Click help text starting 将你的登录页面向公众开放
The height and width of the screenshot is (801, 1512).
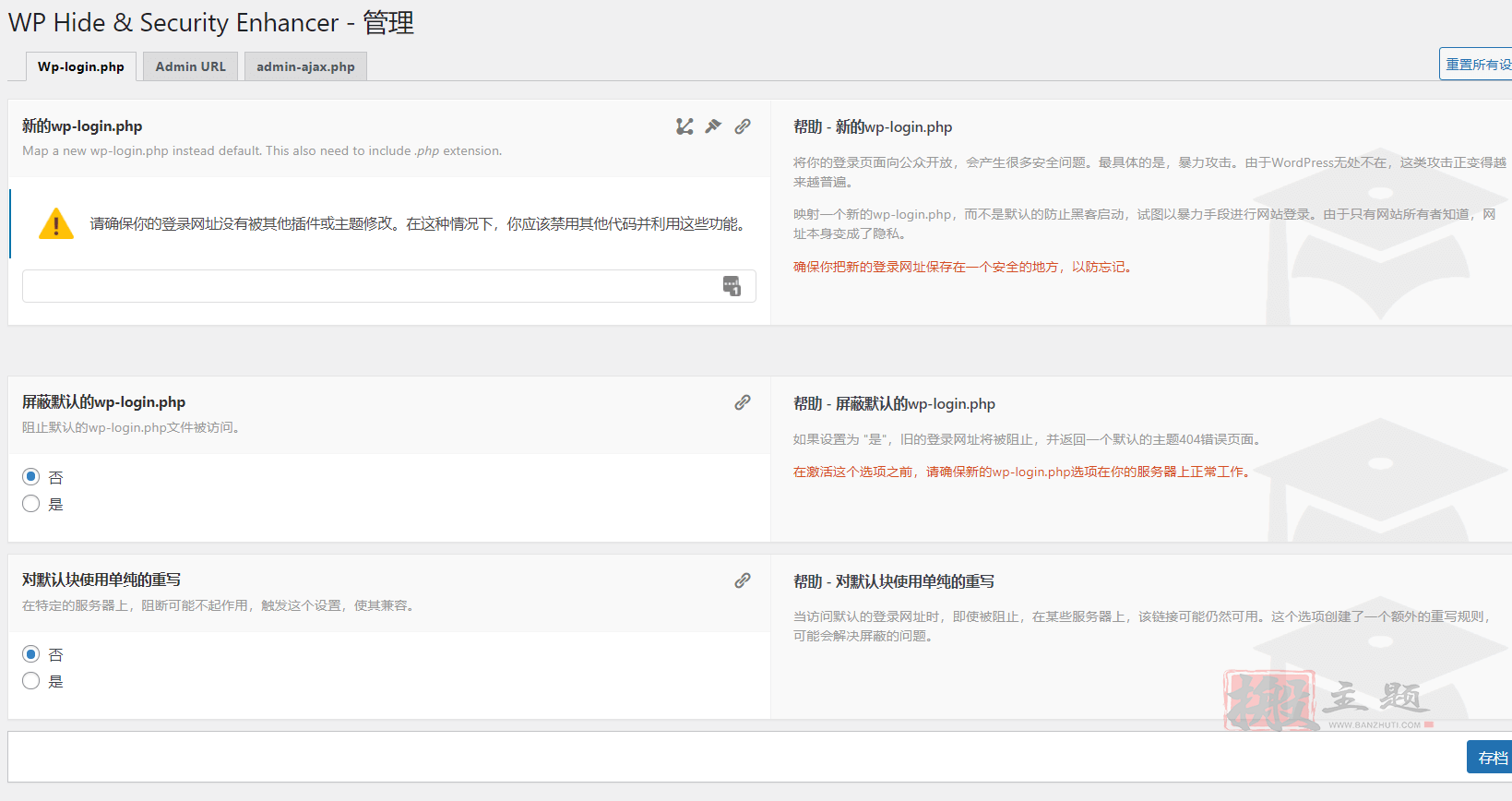[1149, 172]
